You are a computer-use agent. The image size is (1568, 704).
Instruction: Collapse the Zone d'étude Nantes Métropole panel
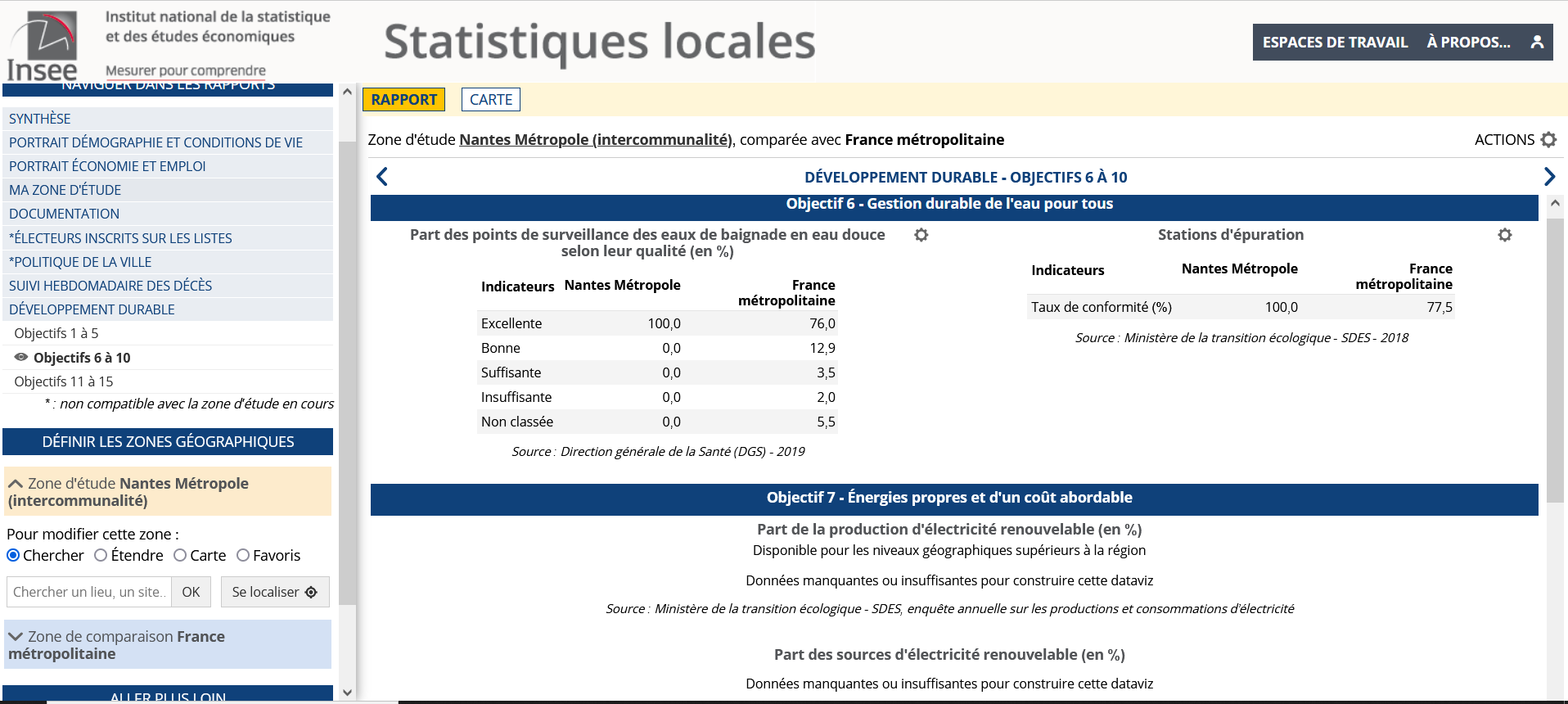(16, 484)
